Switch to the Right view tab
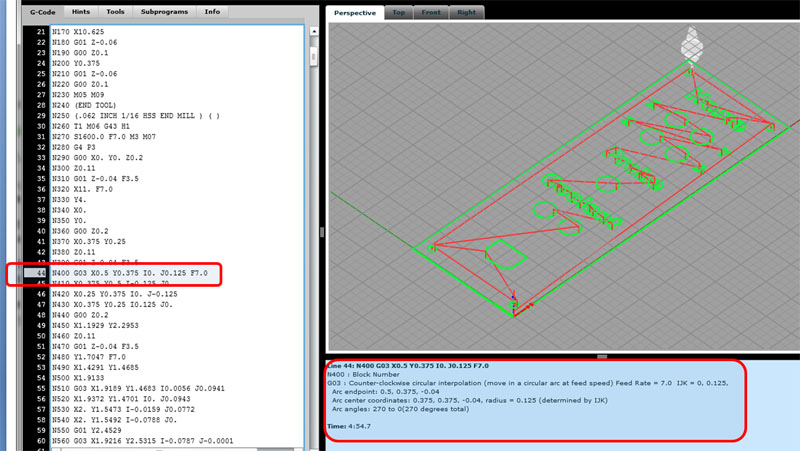This screenshot has height=451, width=800. click(466, 13)
